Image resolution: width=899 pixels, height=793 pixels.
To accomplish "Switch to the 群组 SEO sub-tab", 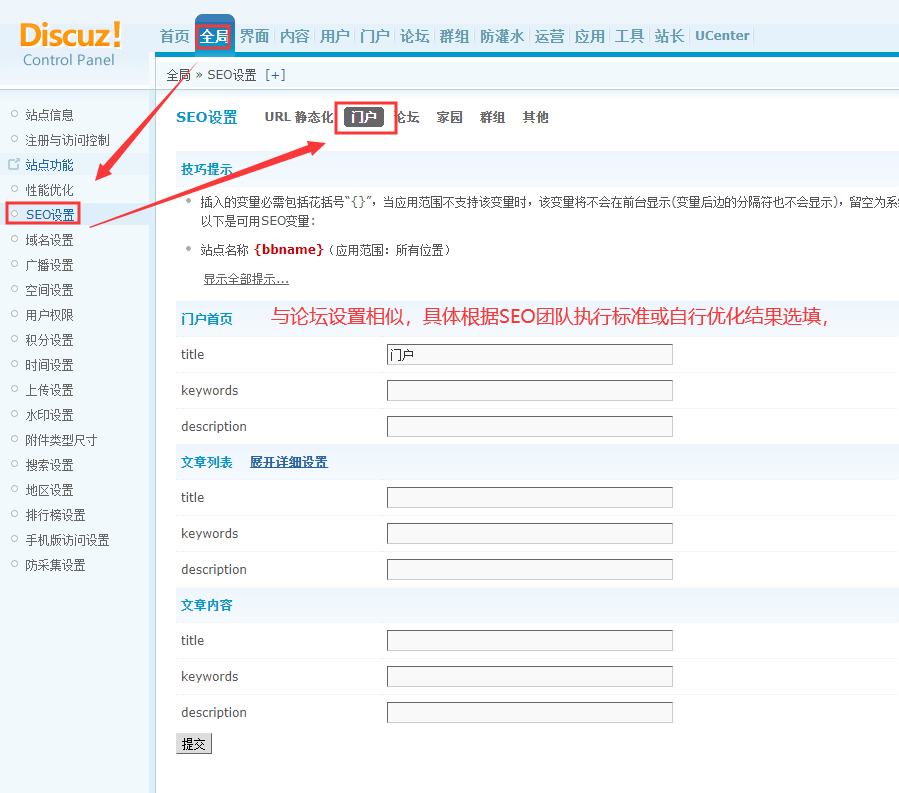I will (493, 117).
